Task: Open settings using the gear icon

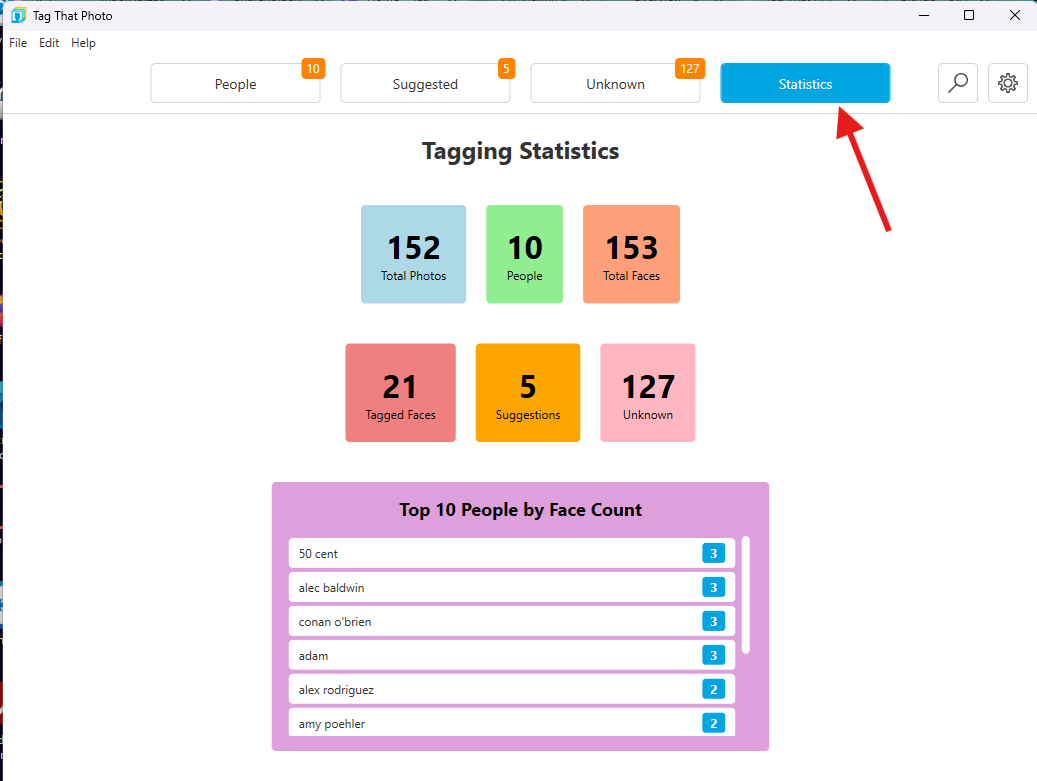Action: 1007,83
